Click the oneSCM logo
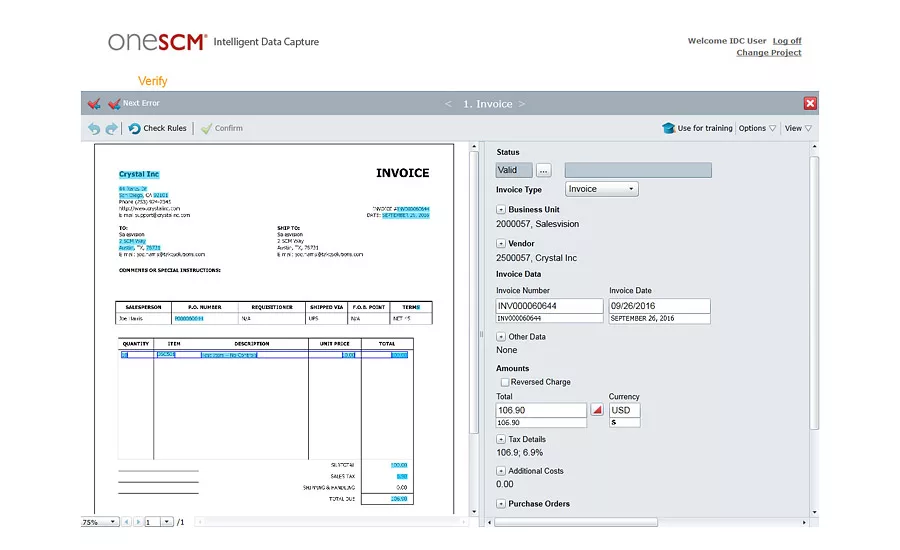The height and width of the screenshot is (550, 900). 158,41
